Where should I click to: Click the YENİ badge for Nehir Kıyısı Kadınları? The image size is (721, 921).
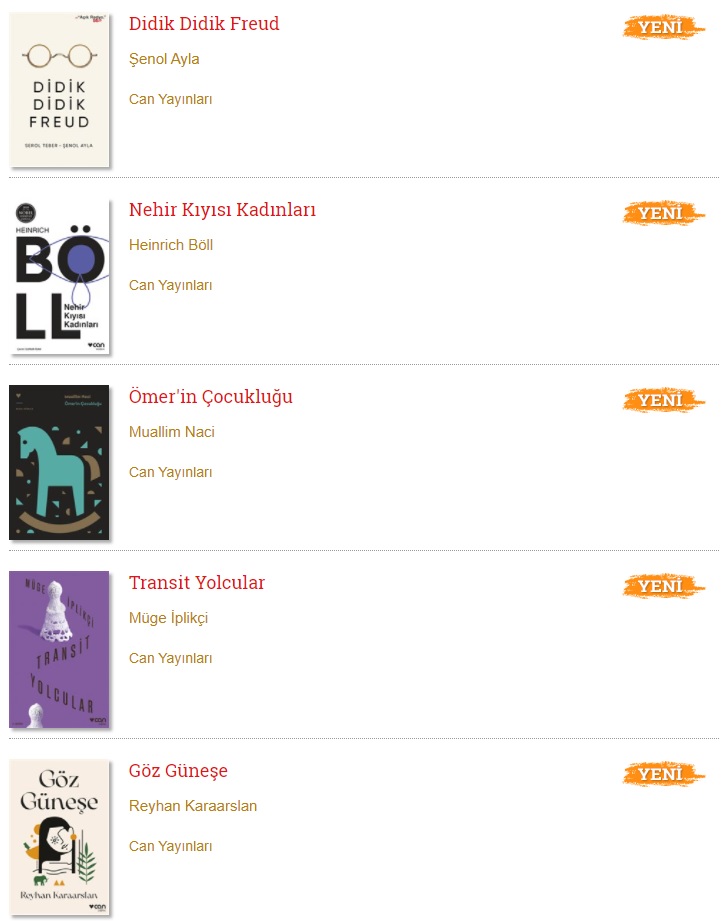click(x=664, y=213)
